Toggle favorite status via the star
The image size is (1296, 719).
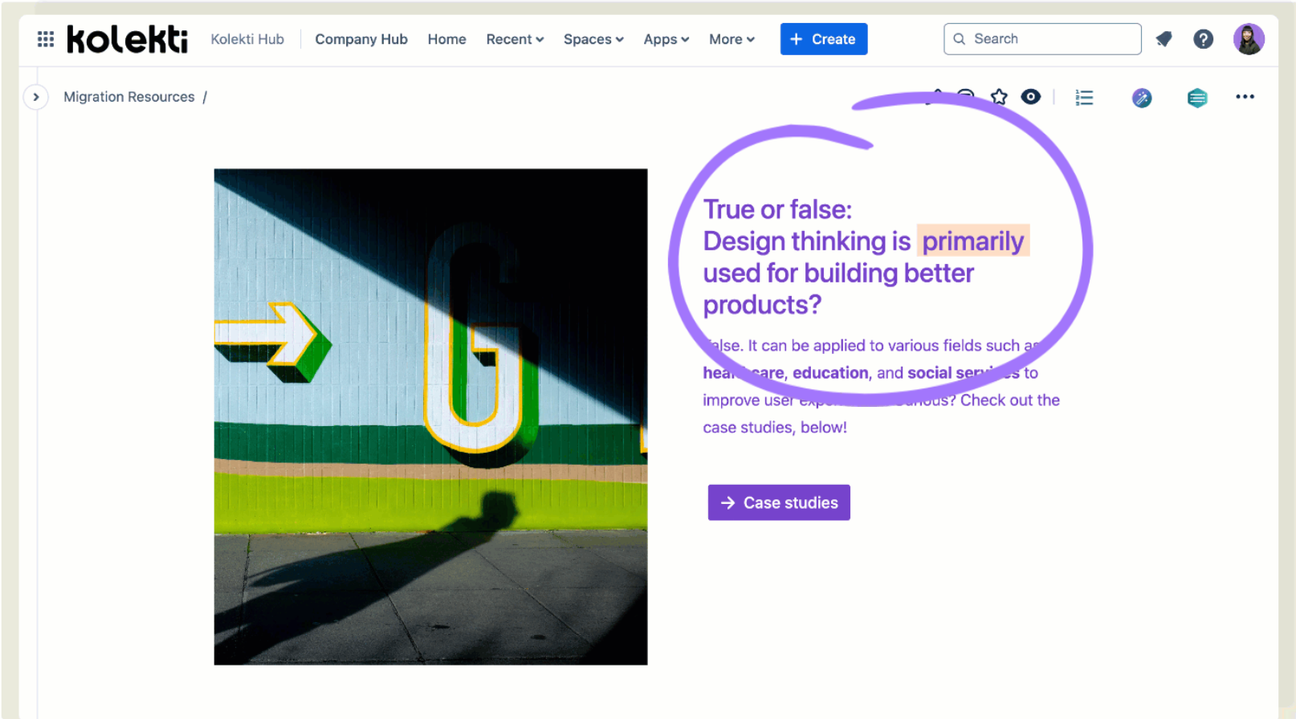tap(998, 97)
